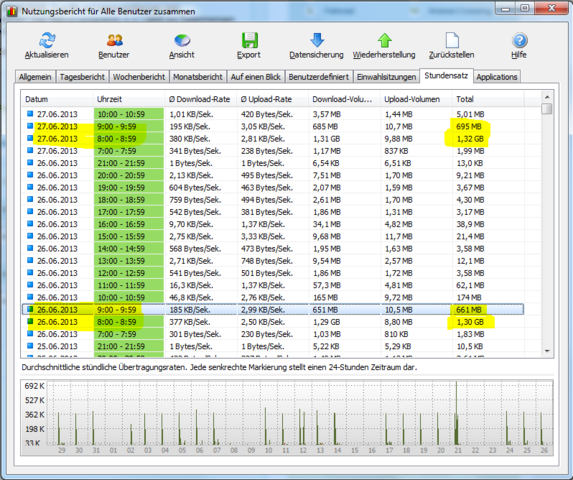Image resolution: width=573 pixels, height=480 pixels.
Task: Switch to the Applications tab
Action: (497, 77)
